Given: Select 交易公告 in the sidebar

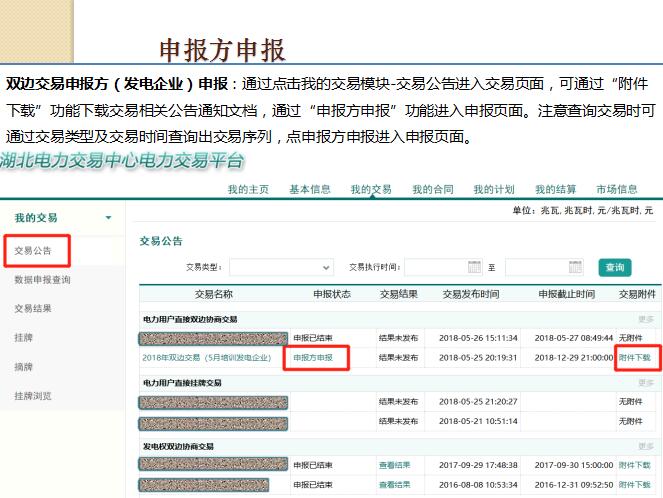Looking at the screenshot, I should 34,251.
